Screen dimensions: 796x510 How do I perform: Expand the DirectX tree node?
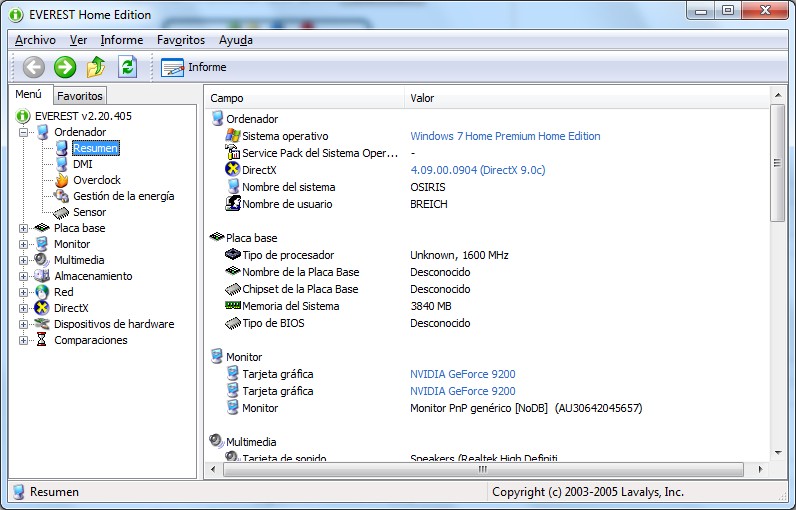[x=23, y=309]
